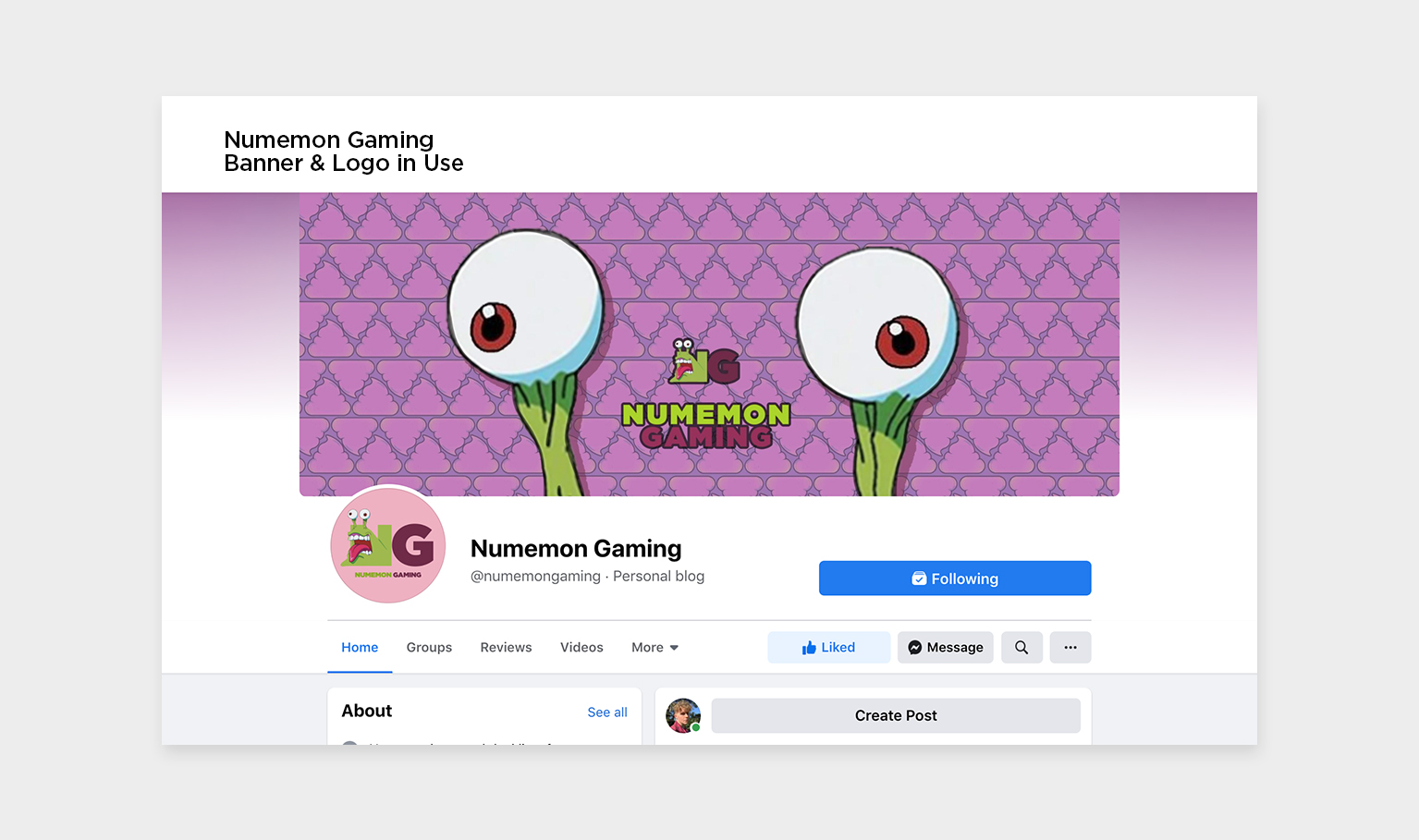Open the Videos tab
The width and height of the screenshot is (1419, 840).
click(x=581, y=648)
